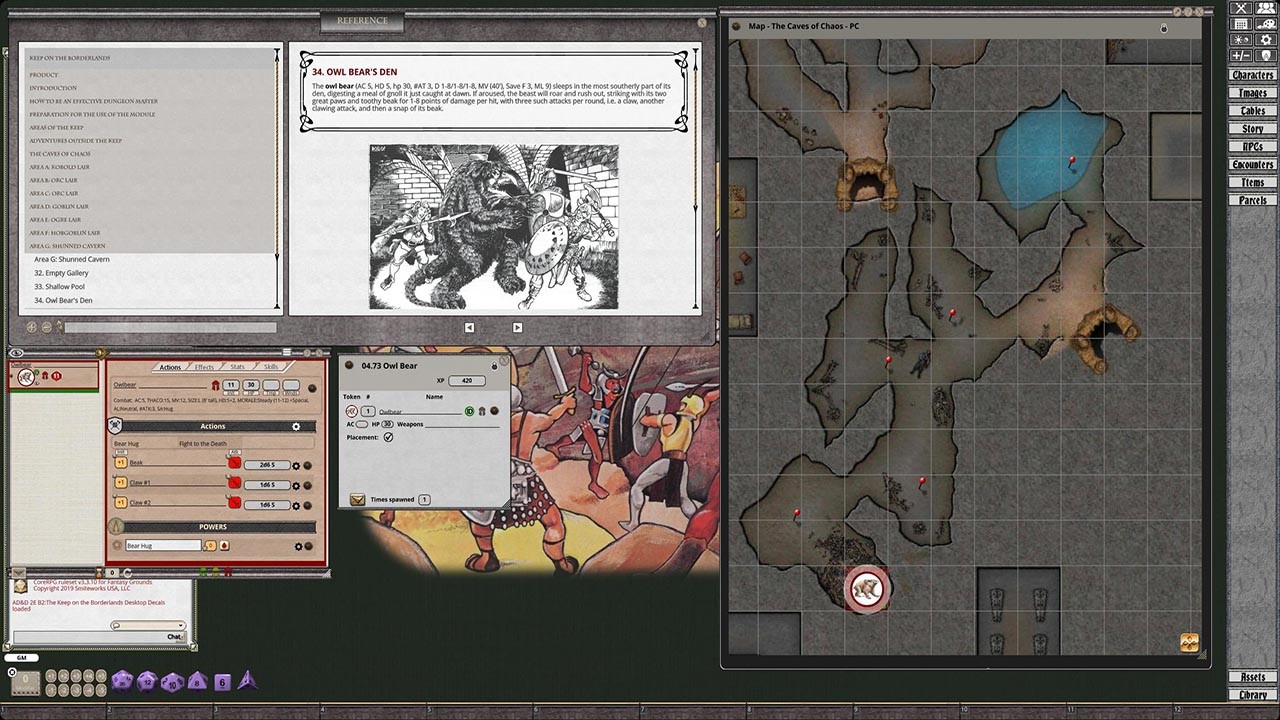Lock the 04.73 Owl Bear encounter window
This screenshot has width=1280, height=720.
pyautogui.click(x=494, y=366)
